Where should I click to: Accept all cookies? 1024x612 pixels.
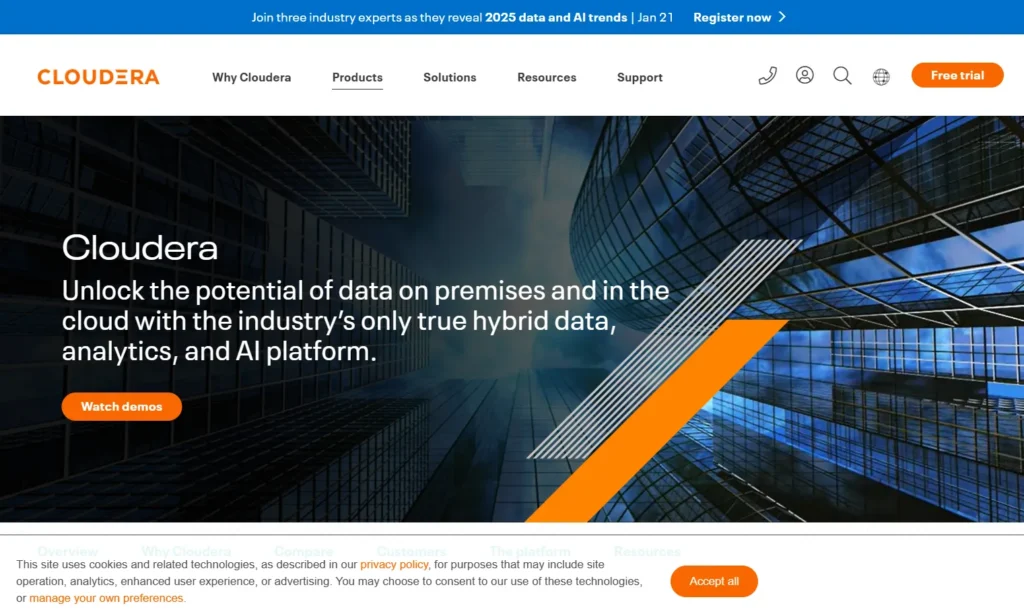coord(714,581)
